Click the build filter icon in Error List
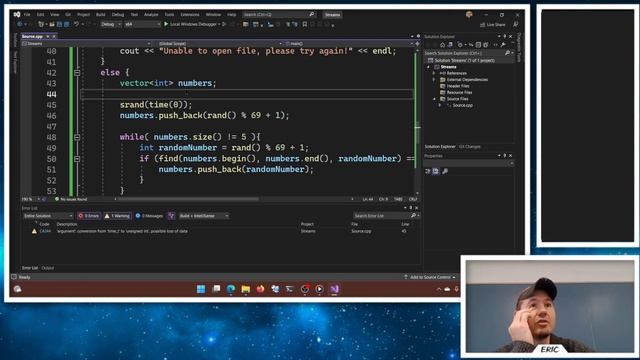This screenshot has width=640, height=360. pyautogui.click(x=171, y=216)
